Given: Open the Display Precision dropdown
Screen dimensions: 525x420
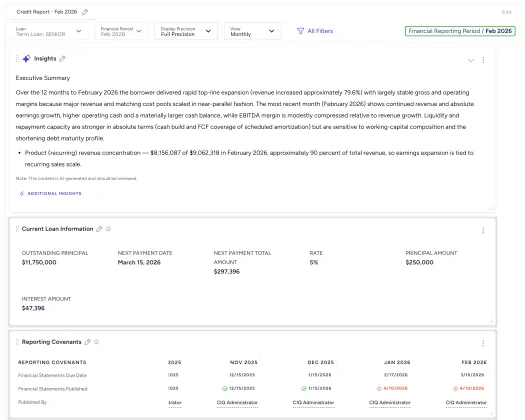Looking at the screenshot, I should click(186, 31).
